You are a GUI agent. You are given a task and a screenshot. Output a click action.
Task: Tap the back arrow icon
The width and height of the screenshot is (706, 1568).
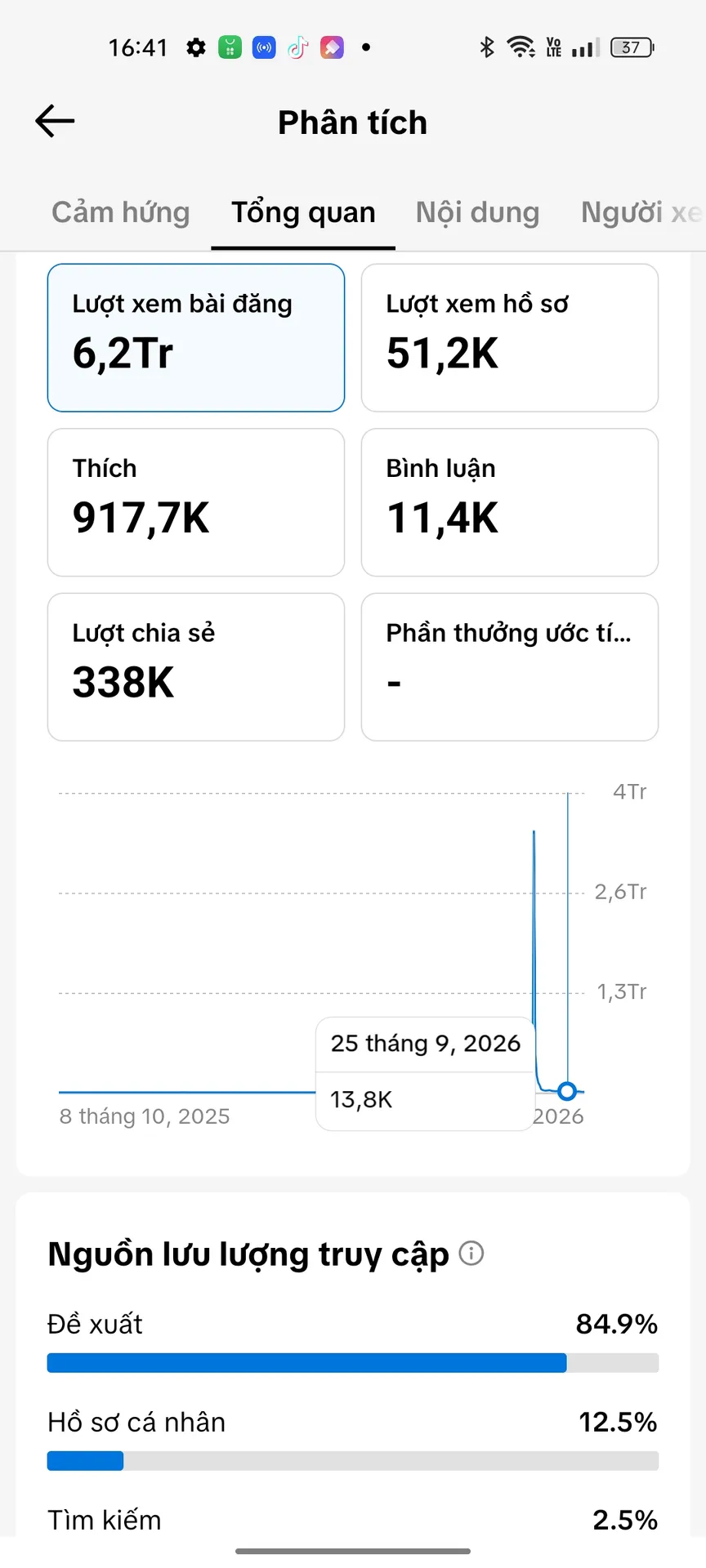click(x=55, y=122)
